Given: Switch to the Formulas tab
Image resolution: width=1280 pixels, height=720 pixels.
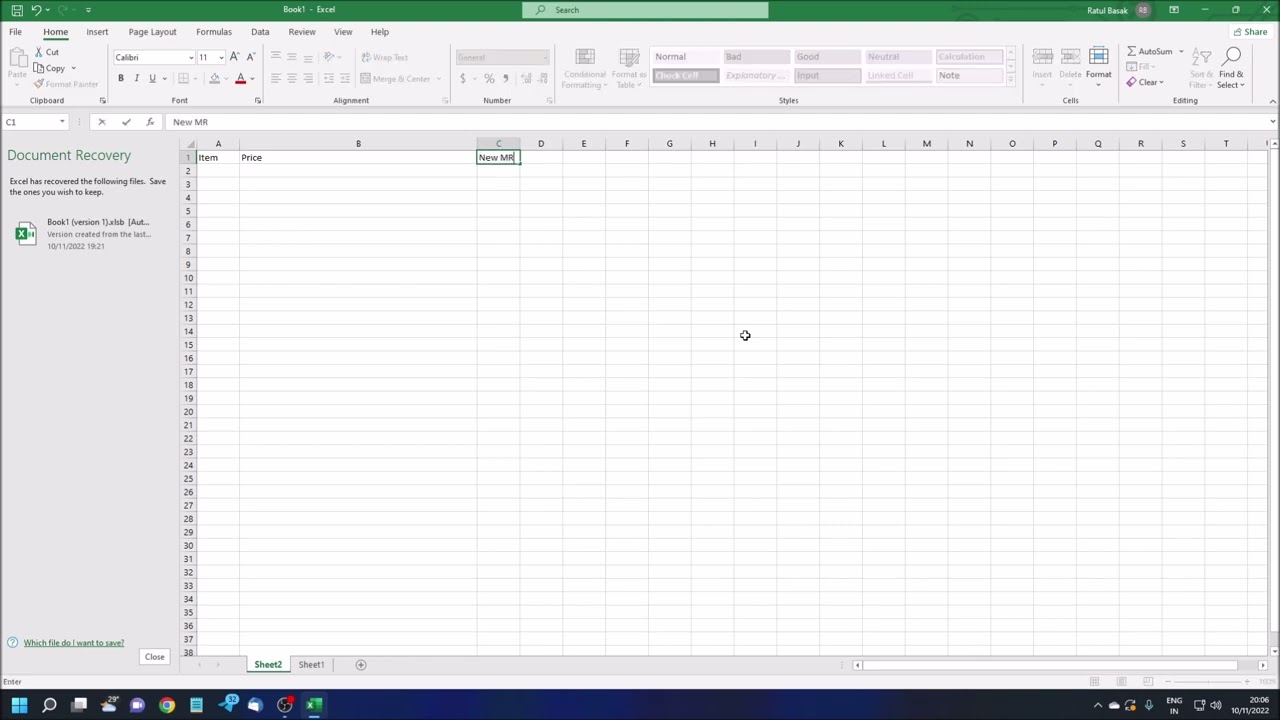Looking at the screenshot, I should point(214,32).
